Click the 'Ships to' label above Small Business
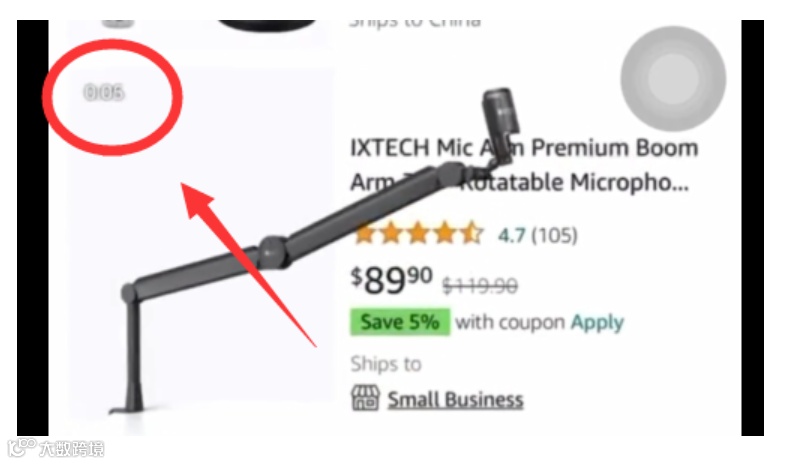Image resolution: width=794 pixels, height=464 pixels. point(386,364)
